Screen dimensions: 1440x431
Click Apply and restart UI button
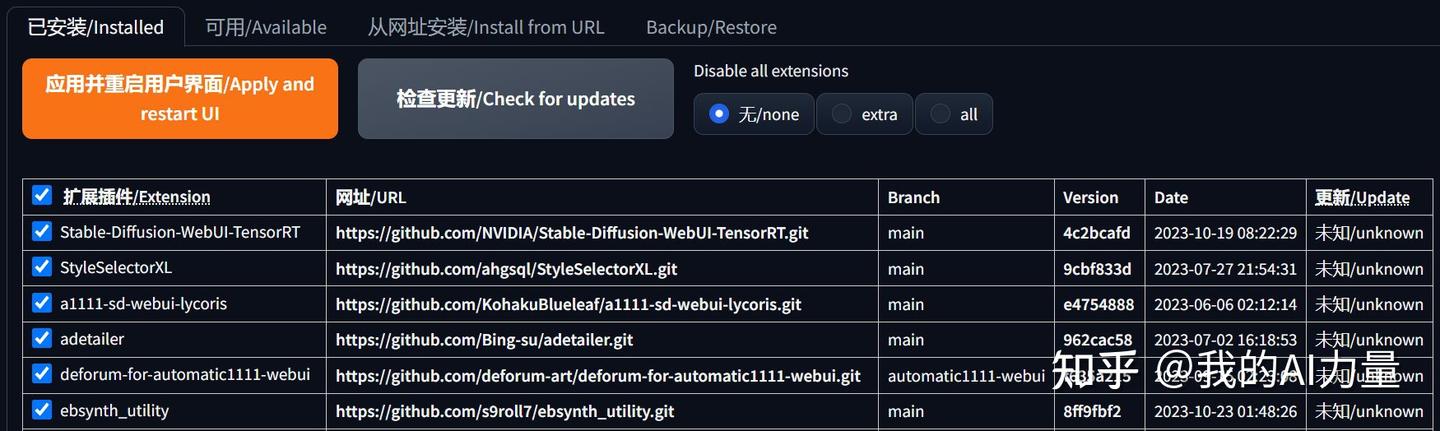point(180,98)
